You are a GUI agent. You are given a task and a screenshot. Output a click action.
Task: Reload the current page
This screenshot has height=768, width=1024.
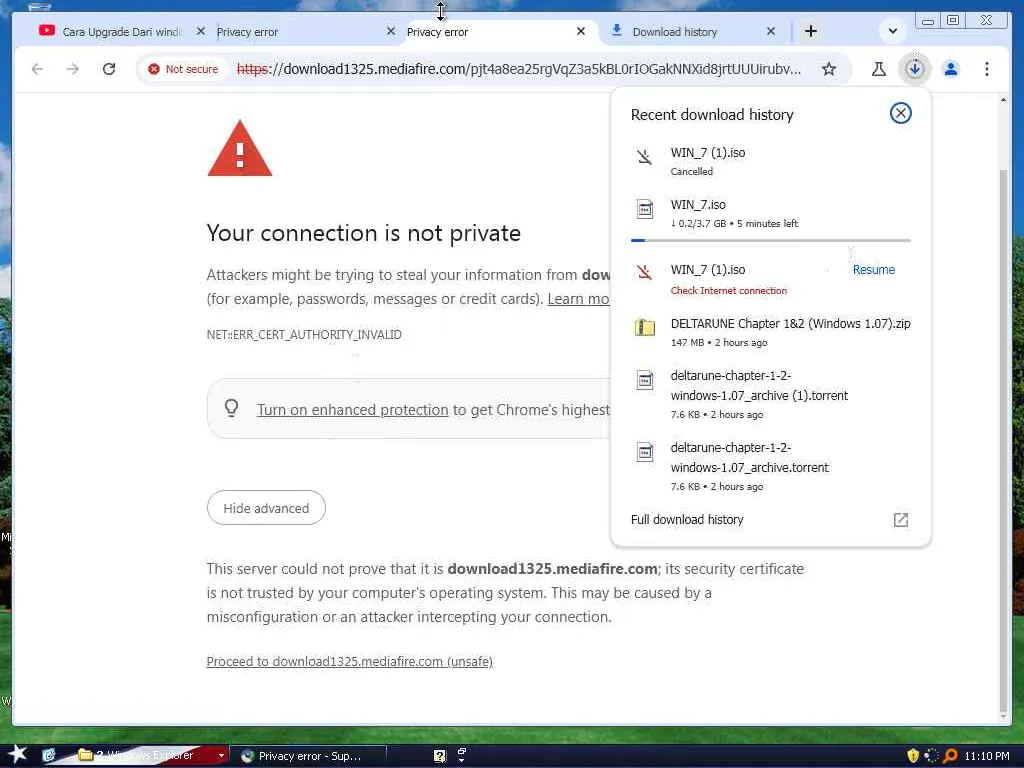[x=109, y=69]
